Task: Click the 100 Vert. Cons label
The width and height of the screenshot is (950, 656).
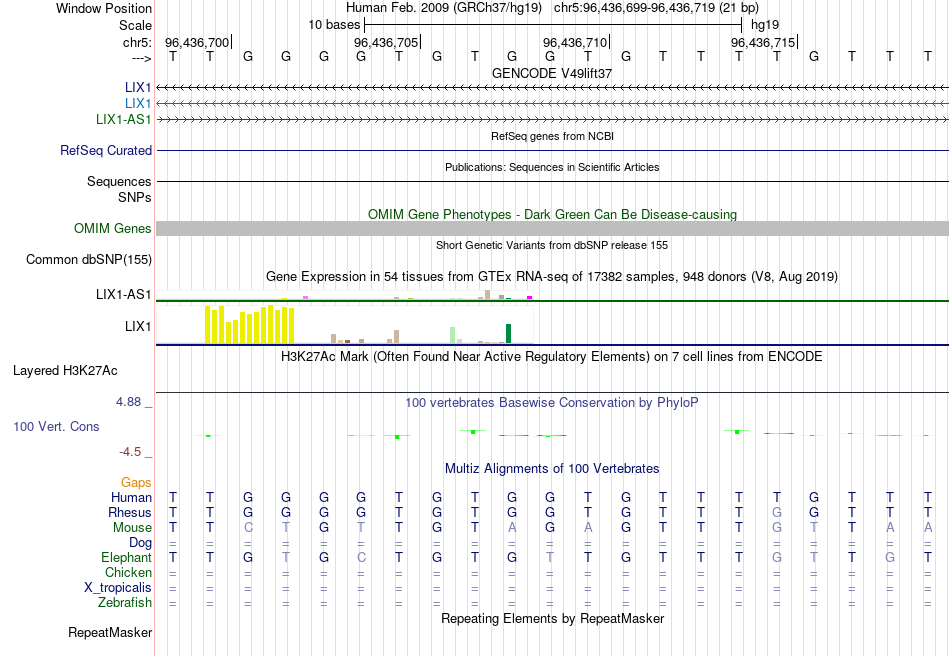Action: click(x=56, y=426)
